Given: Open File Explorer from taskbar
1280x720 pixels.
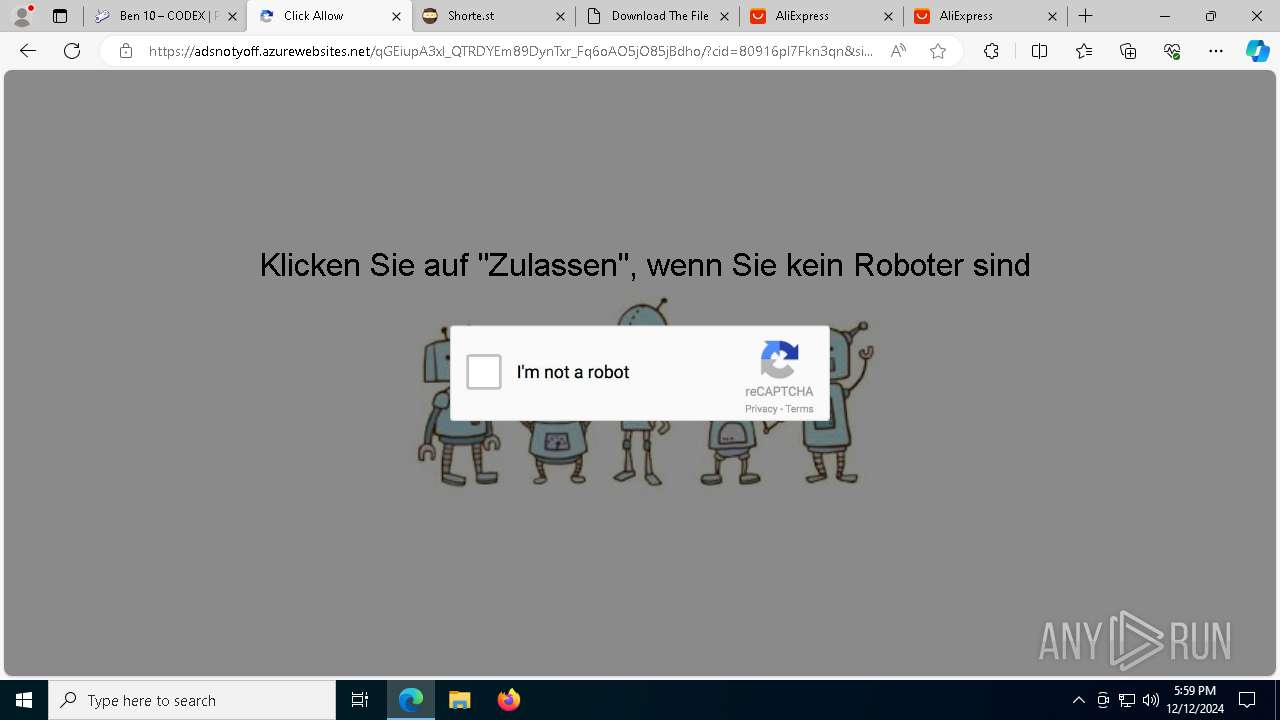Looking at the screenshot, I should [459, 700].
